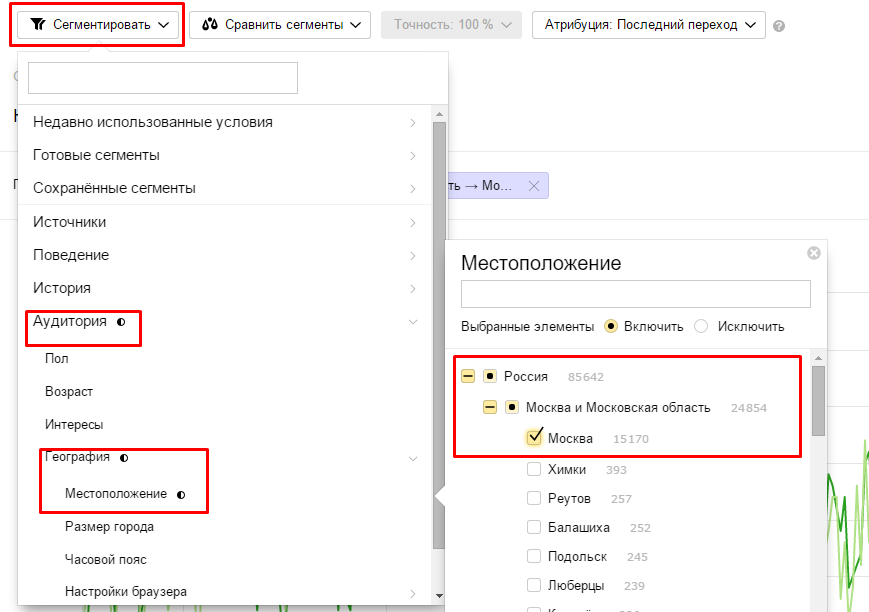Focus the Местоположение search field
The image size is (869, 612).
[636, 294]
